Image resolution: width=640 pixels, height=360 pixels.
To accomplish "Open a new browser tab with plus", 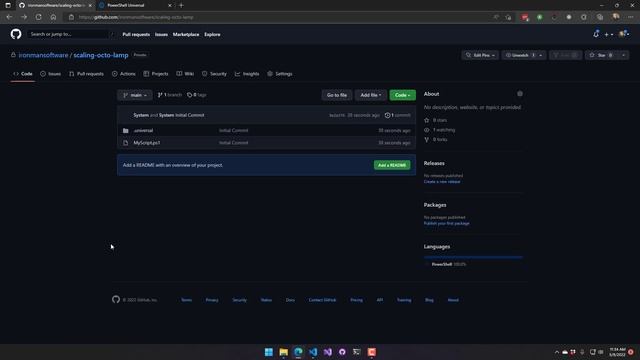I will pos(181,5).
